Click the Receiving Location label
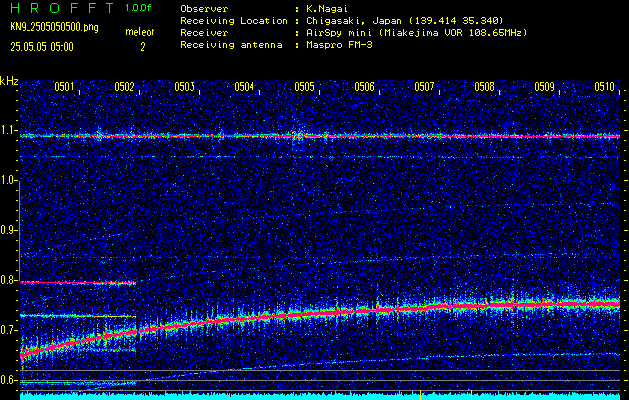629x400 pixels. coord(234,20)
